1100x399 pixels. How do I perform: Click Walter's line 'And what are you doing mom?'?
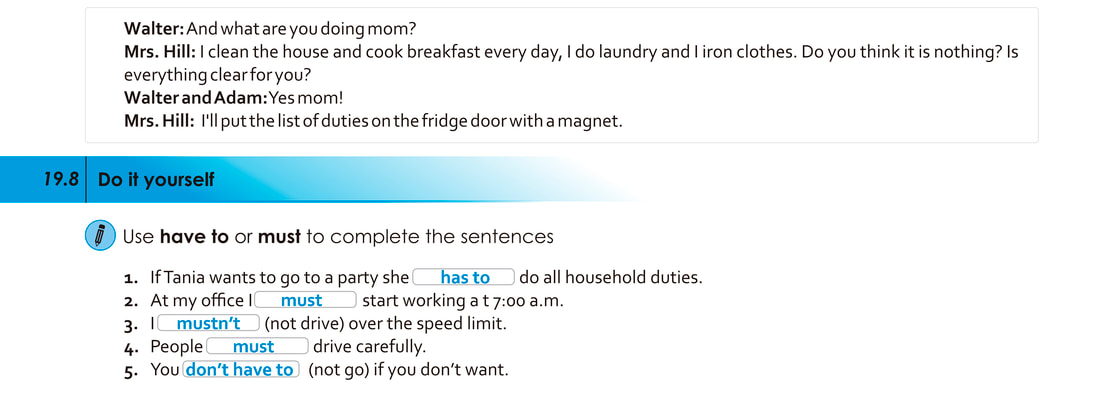(270, 29)
